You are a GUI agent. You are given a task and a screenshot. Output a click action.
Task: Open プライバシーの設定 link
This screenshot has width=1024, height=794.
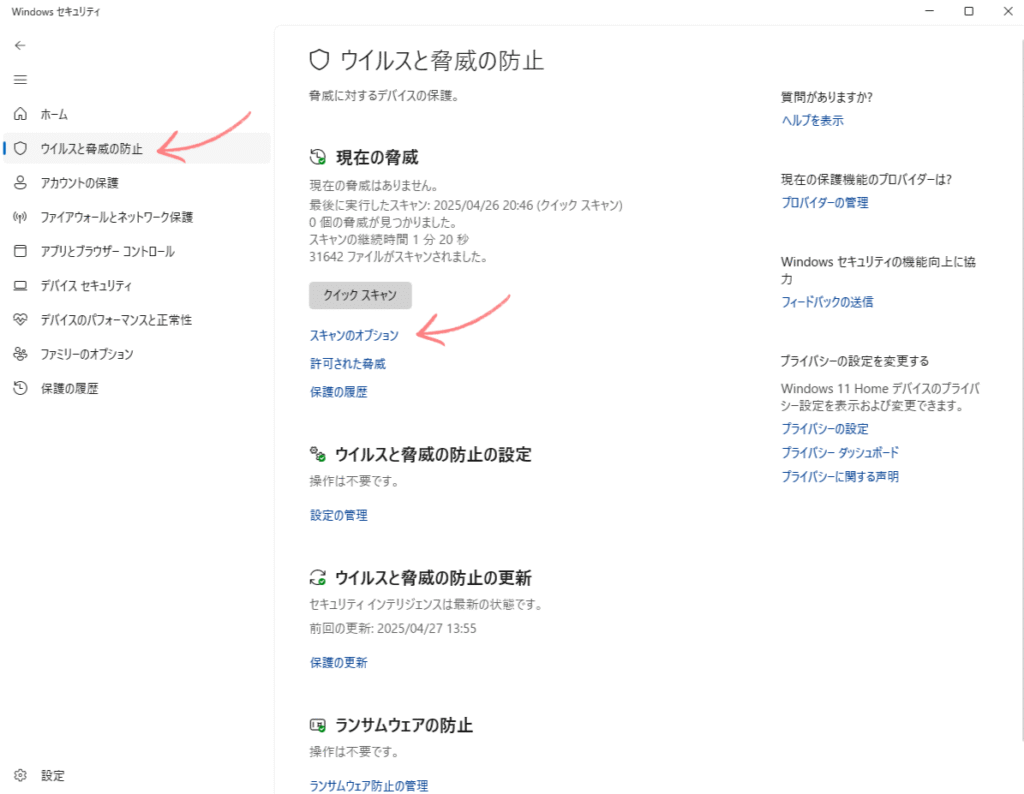coord(825,429)
